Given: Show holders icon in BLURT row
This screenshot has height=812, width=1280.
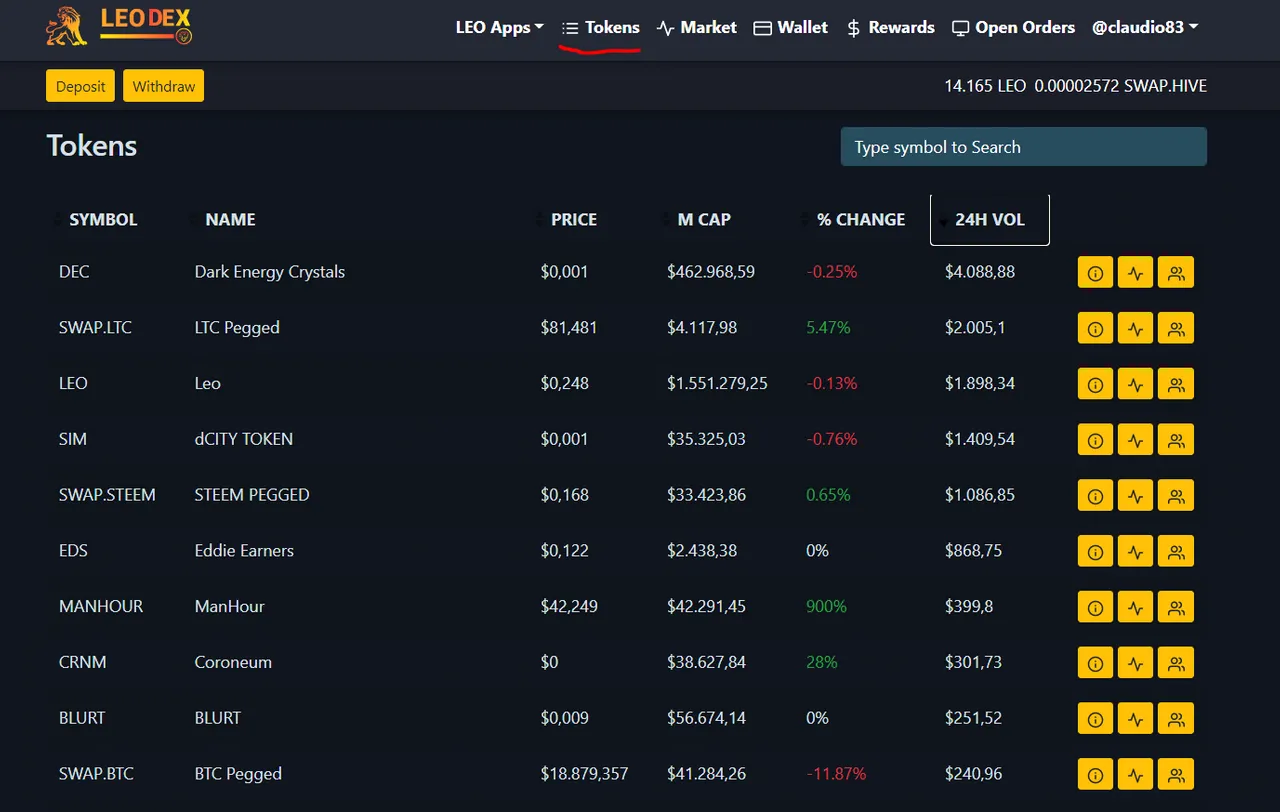Looking at the screenshot, I should click(1176, 718).
